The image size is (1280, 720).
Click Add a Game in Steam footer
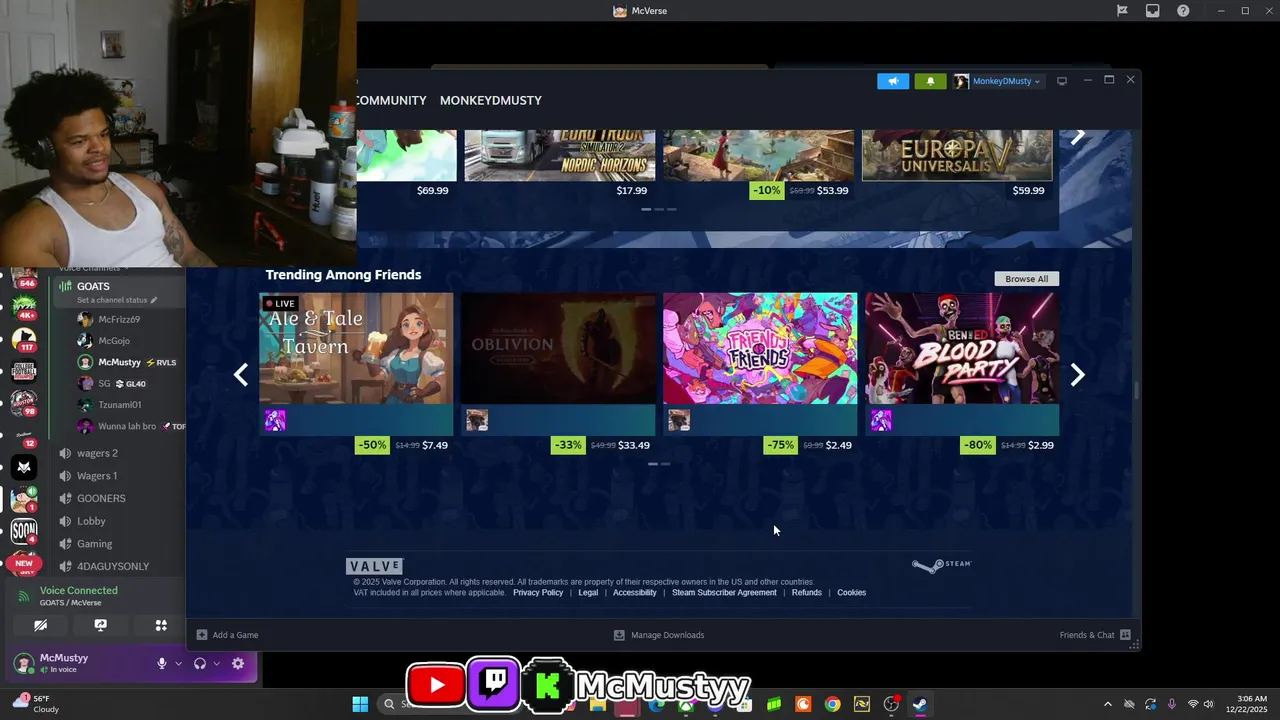click(227, 635)
